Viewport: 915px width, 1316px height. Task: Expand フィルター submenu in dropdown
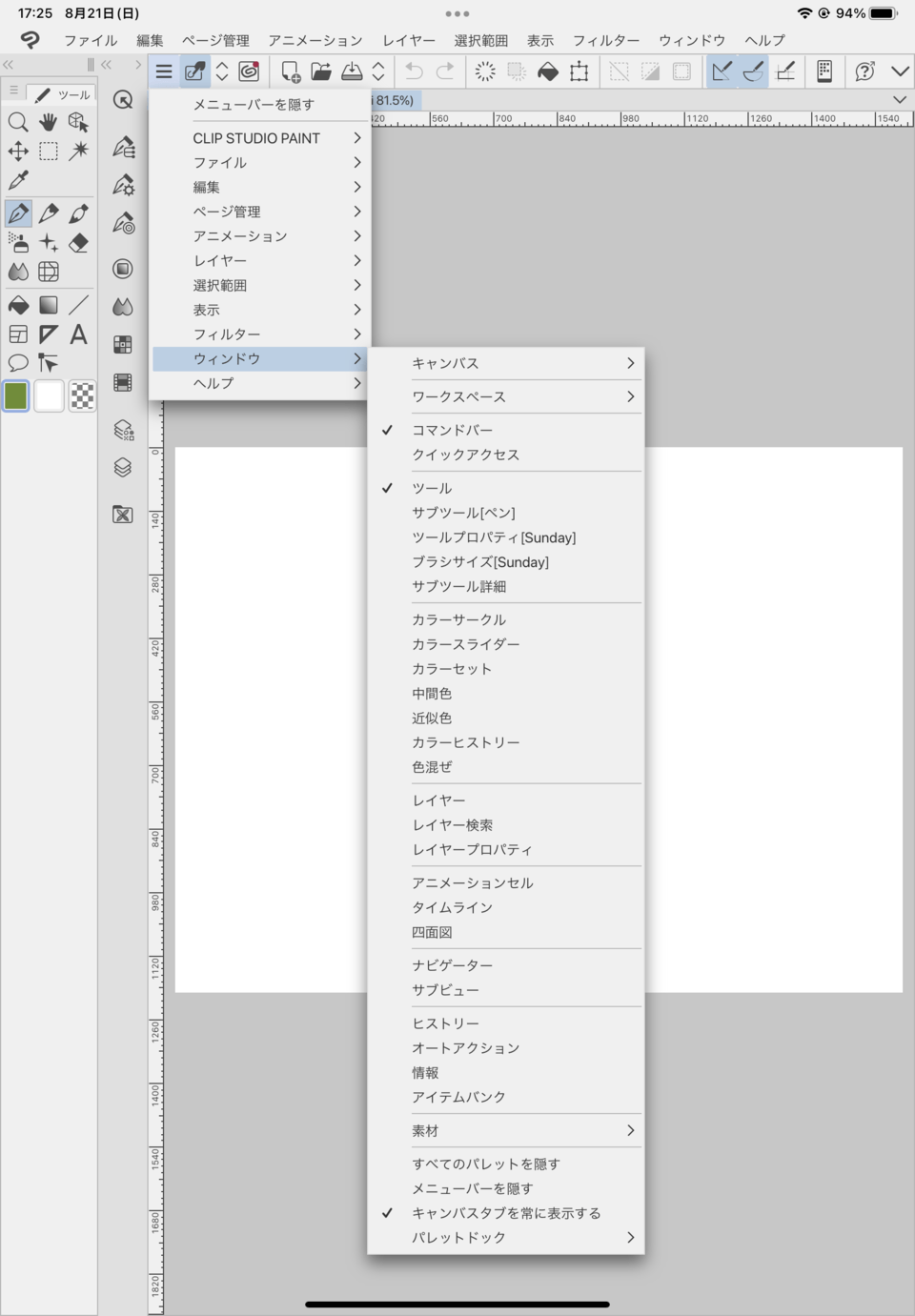point(259,334)
